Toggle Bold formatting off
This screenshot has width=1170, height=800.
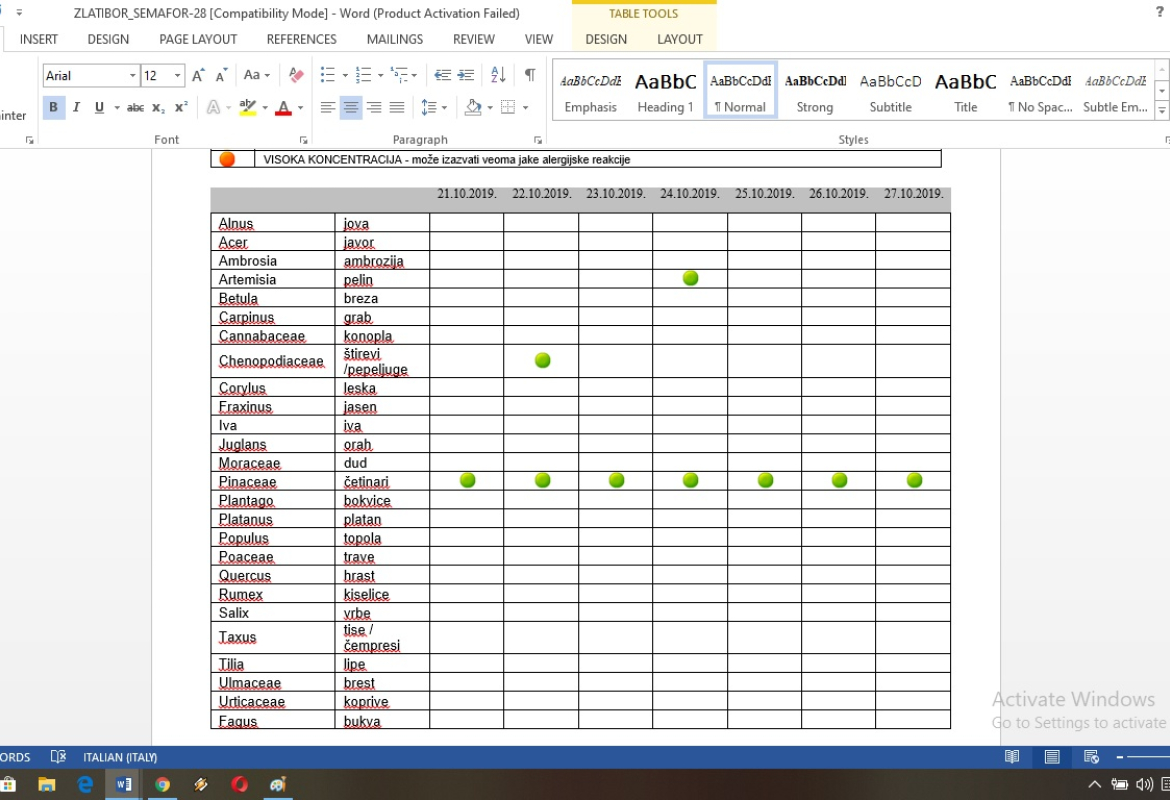point(54,107)
